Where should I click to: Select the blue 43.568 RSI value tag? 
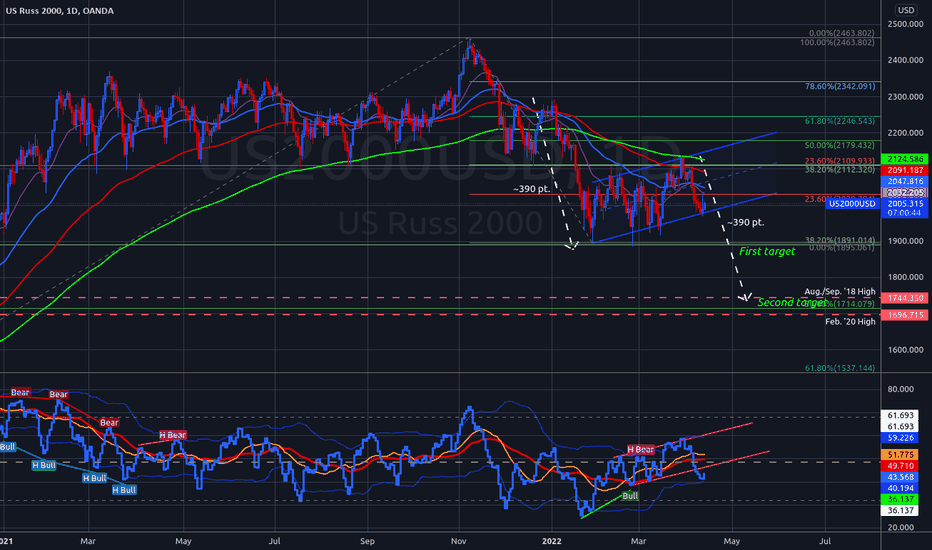[900, 477]
